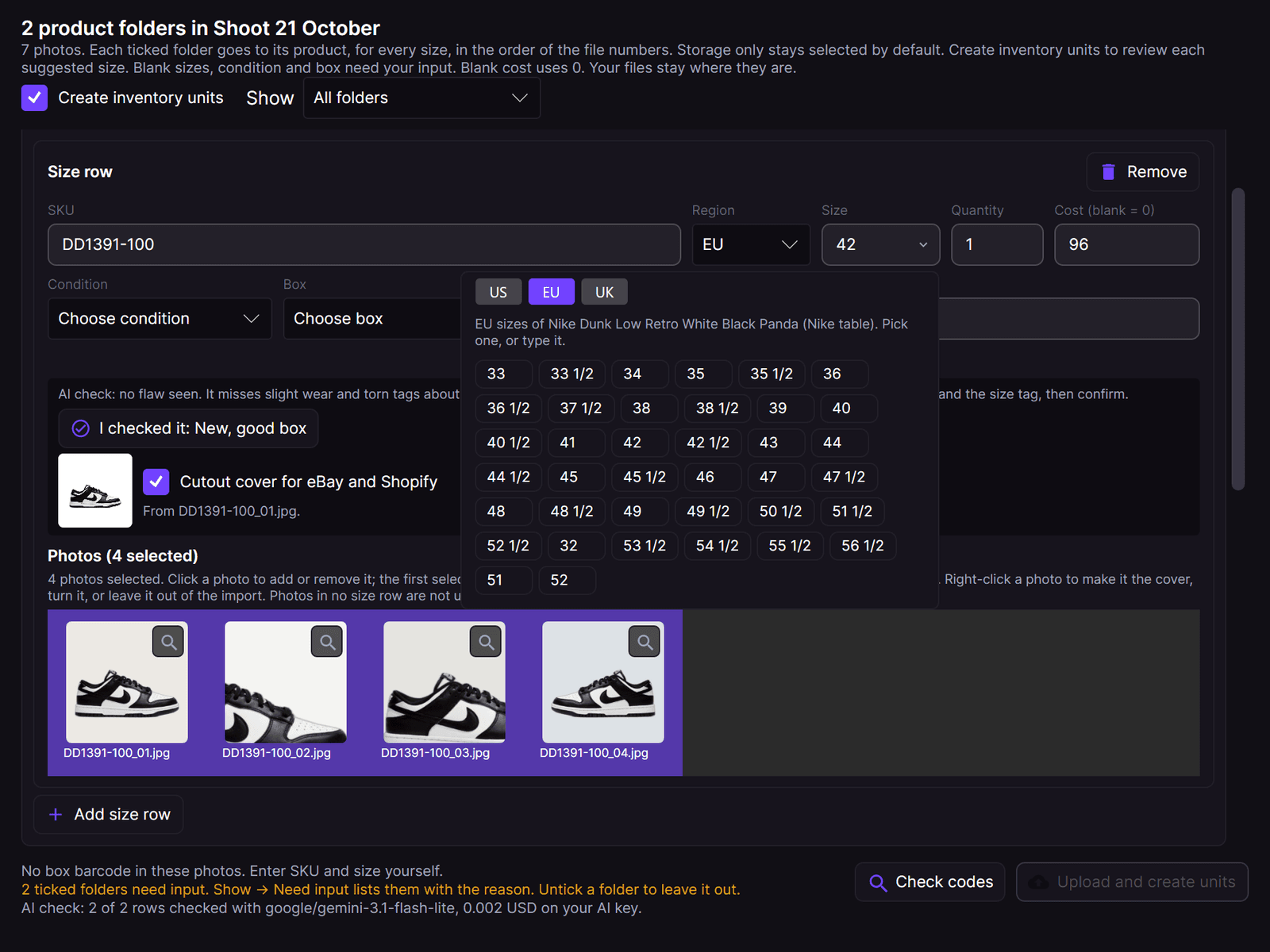Click the cloud icon in Upload button
Screen dimensions: 1270x952
[1038, 882]
